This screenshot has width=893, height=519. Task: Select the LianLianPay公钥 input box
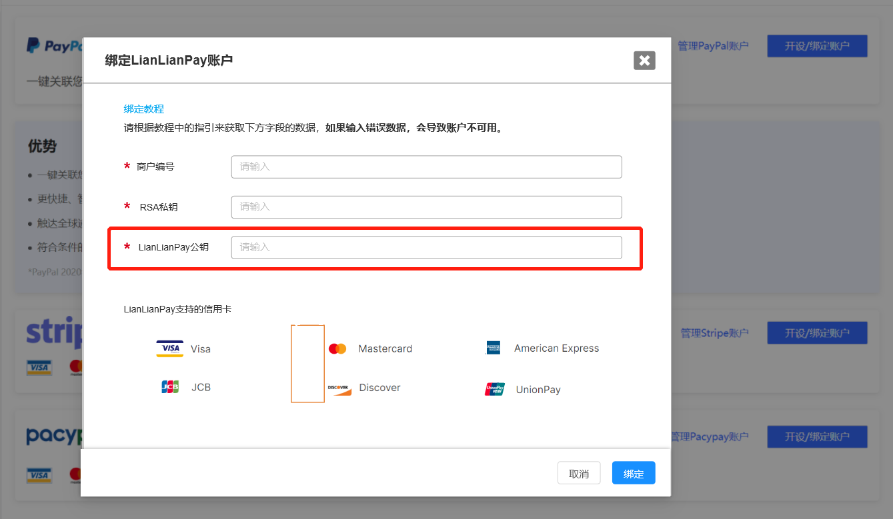[x=426, y=247]
